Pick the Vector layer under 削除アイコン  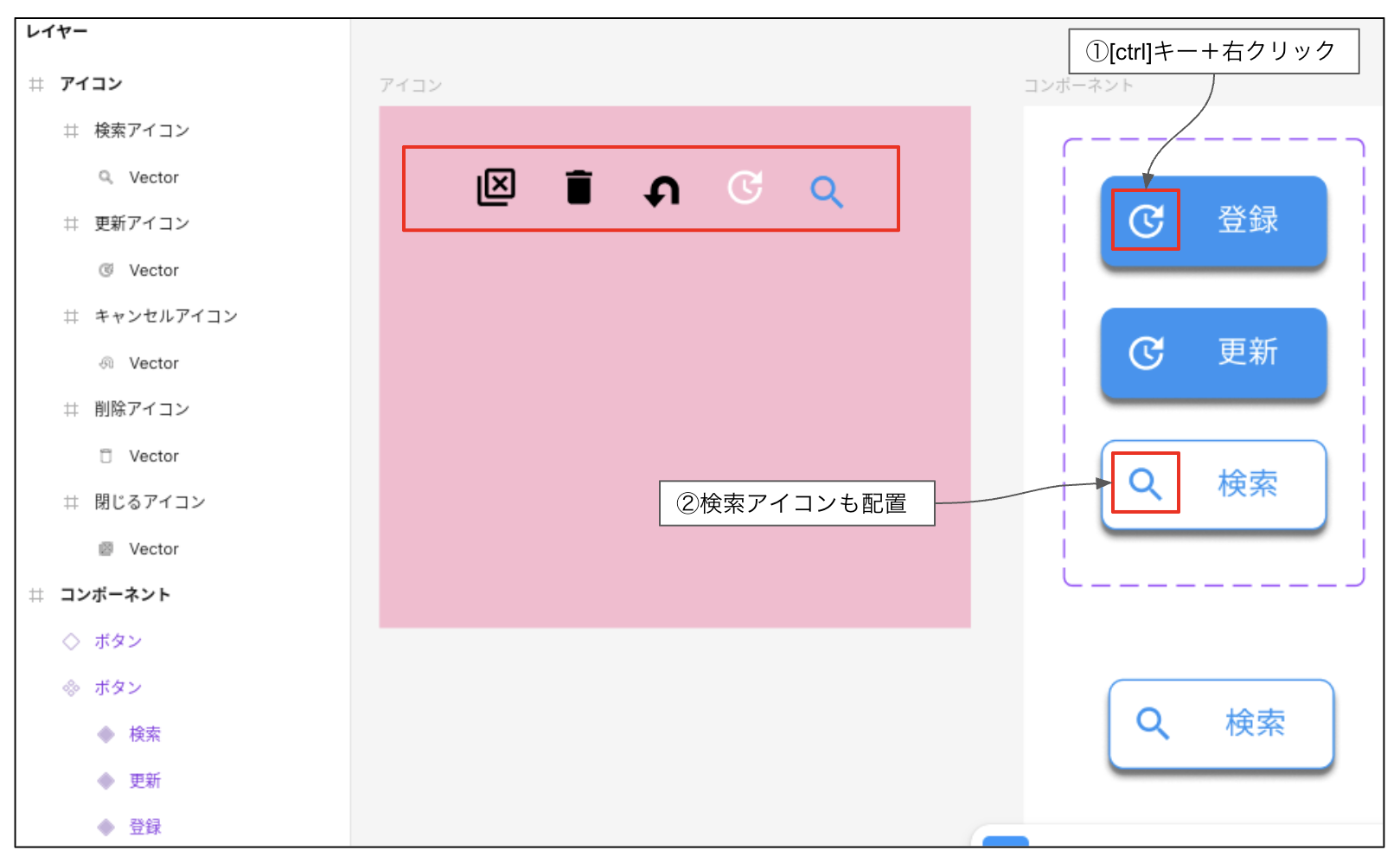(x=154, y=456)
